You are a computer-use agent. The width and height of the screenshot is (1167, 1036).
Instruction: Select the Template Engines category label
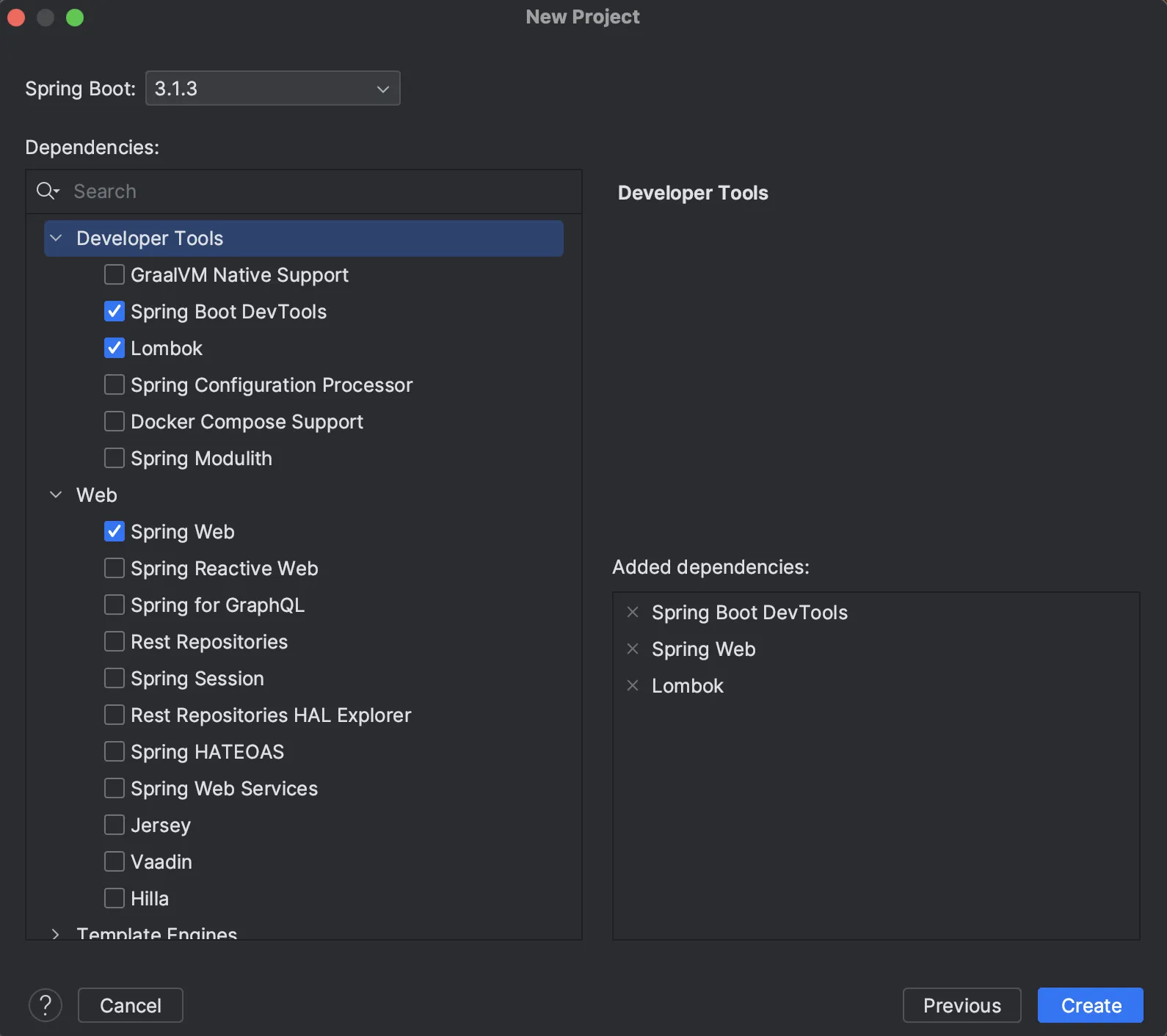pos(157,933)
